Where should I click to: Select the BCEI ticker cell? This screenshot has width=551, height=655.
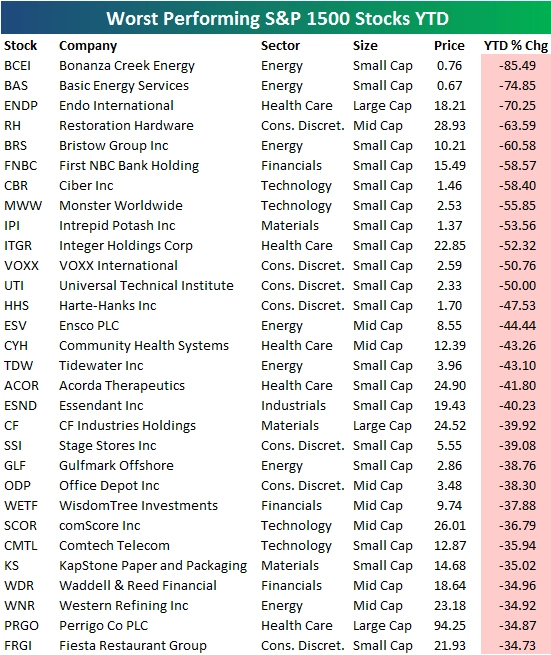coord(17,66)
